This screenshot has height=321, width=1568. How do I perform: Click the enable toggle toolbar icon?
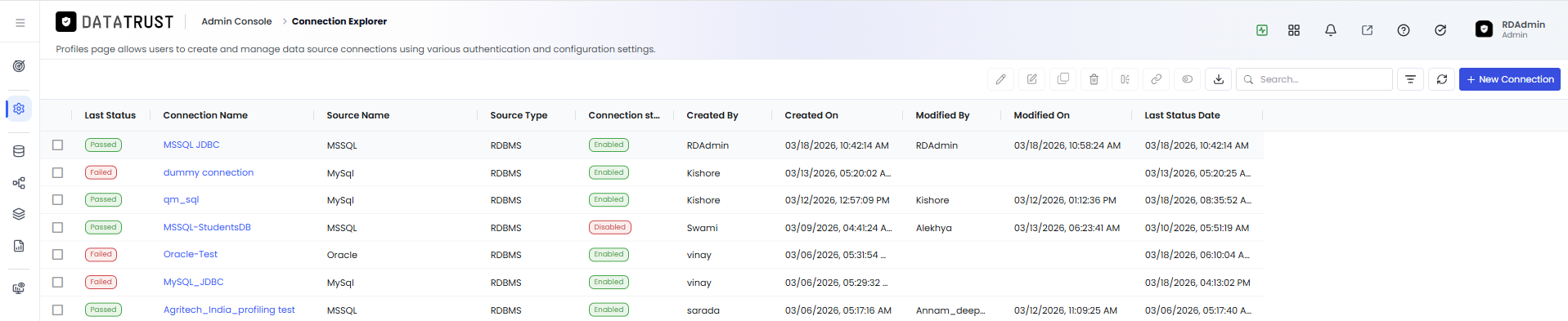[1188, 79]
